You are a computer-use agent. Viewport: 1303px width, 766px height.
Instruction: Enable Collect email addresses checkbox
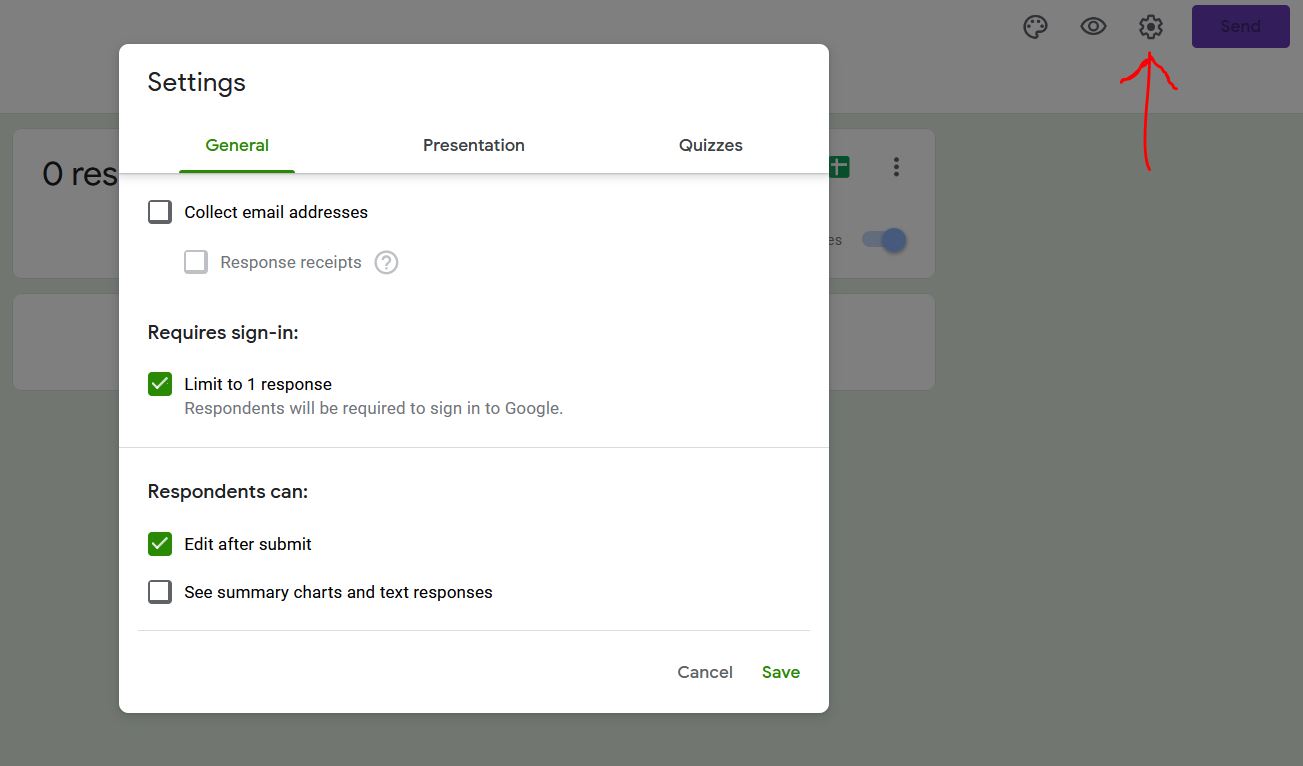point(160,212)
